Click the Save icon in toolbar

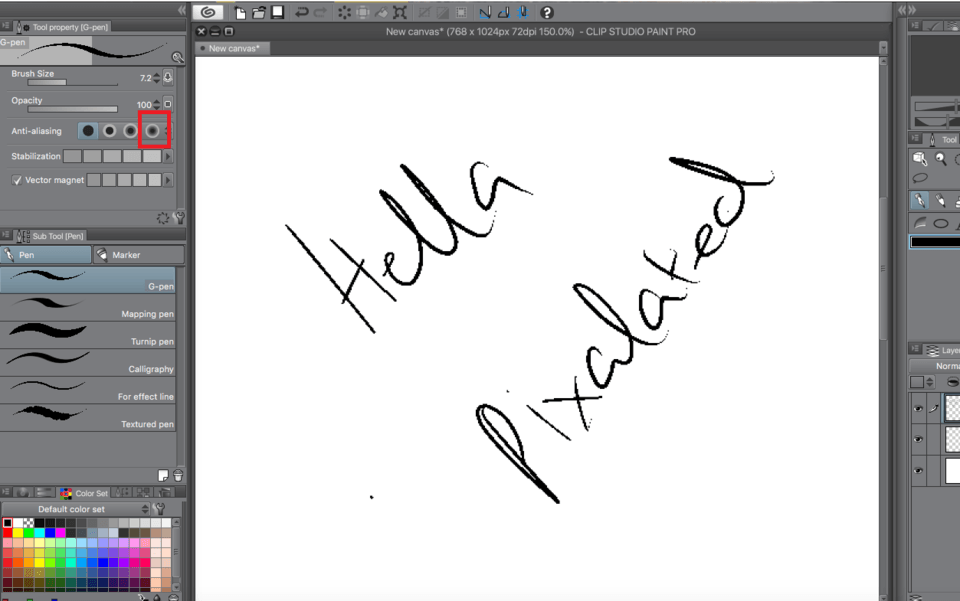(x=277, y=12)
